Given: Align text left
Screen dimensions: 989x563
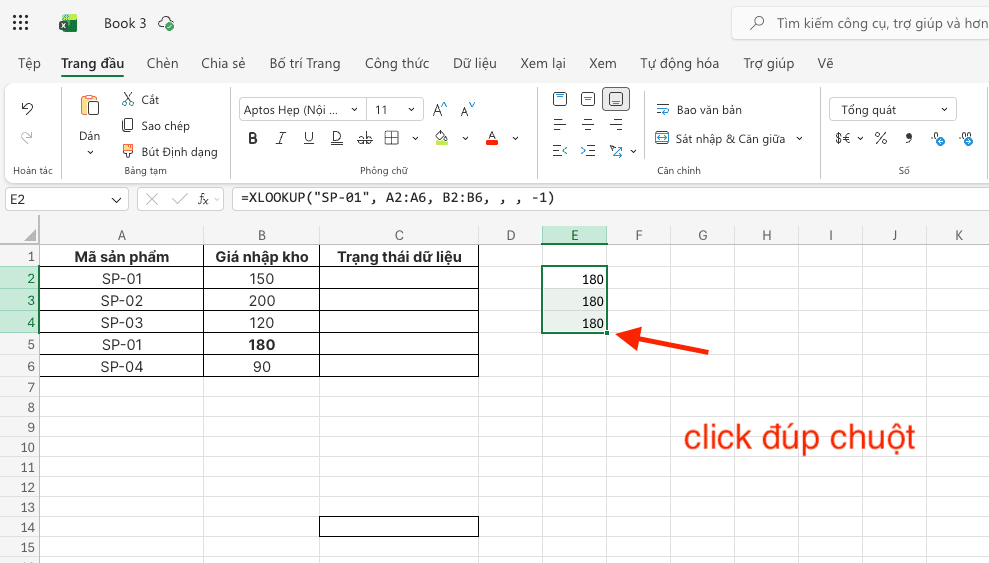Looking at the screenshot, I should click(559, 125).
